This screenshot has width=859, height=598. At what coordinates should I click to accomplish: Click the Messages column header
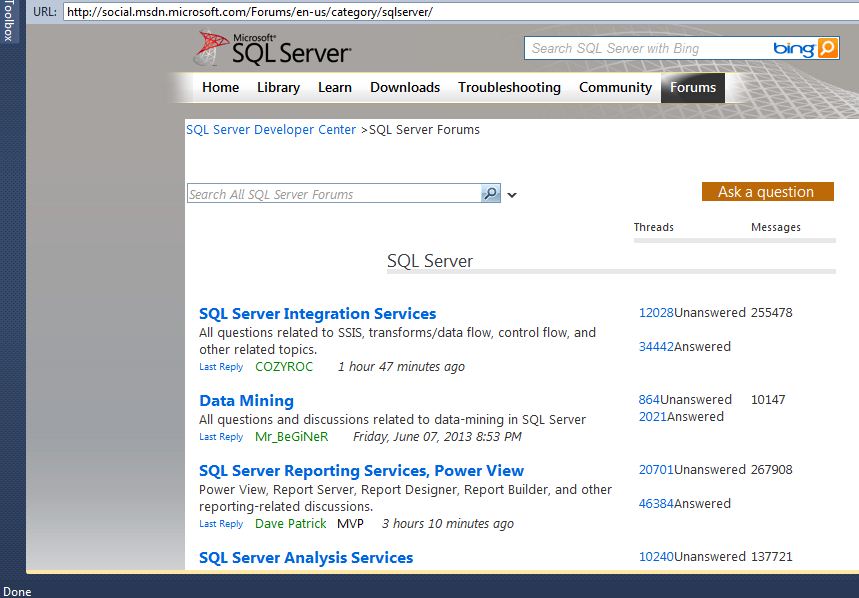pos(776,227)
